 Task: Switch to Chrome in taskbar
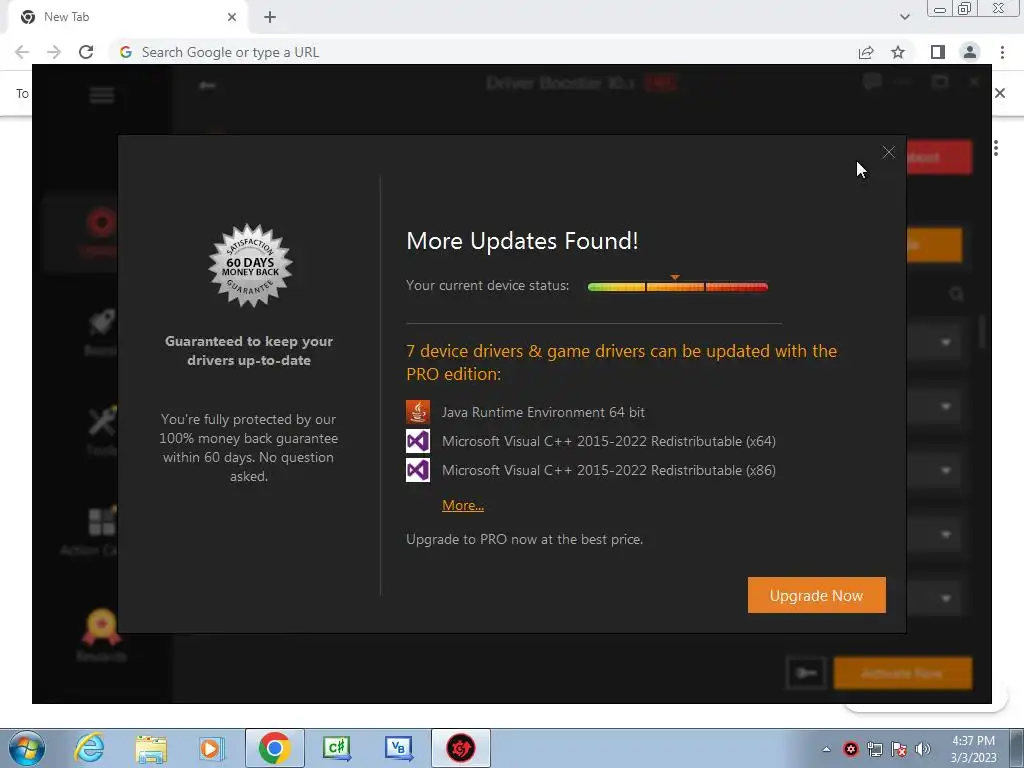coord(274,748)
